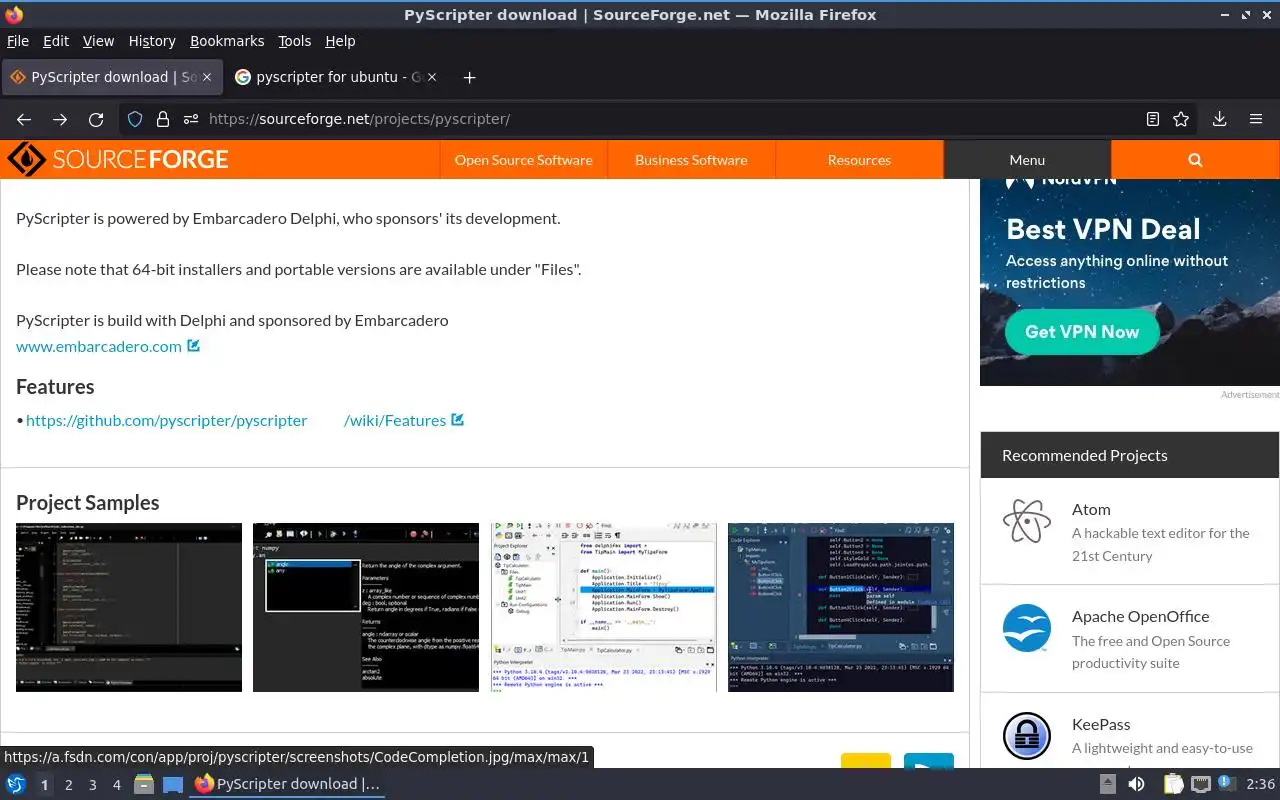Open the github pyscripter wiki Features link
The image size is (1280, 800).
pyautogui.click(x=236, y=420)
